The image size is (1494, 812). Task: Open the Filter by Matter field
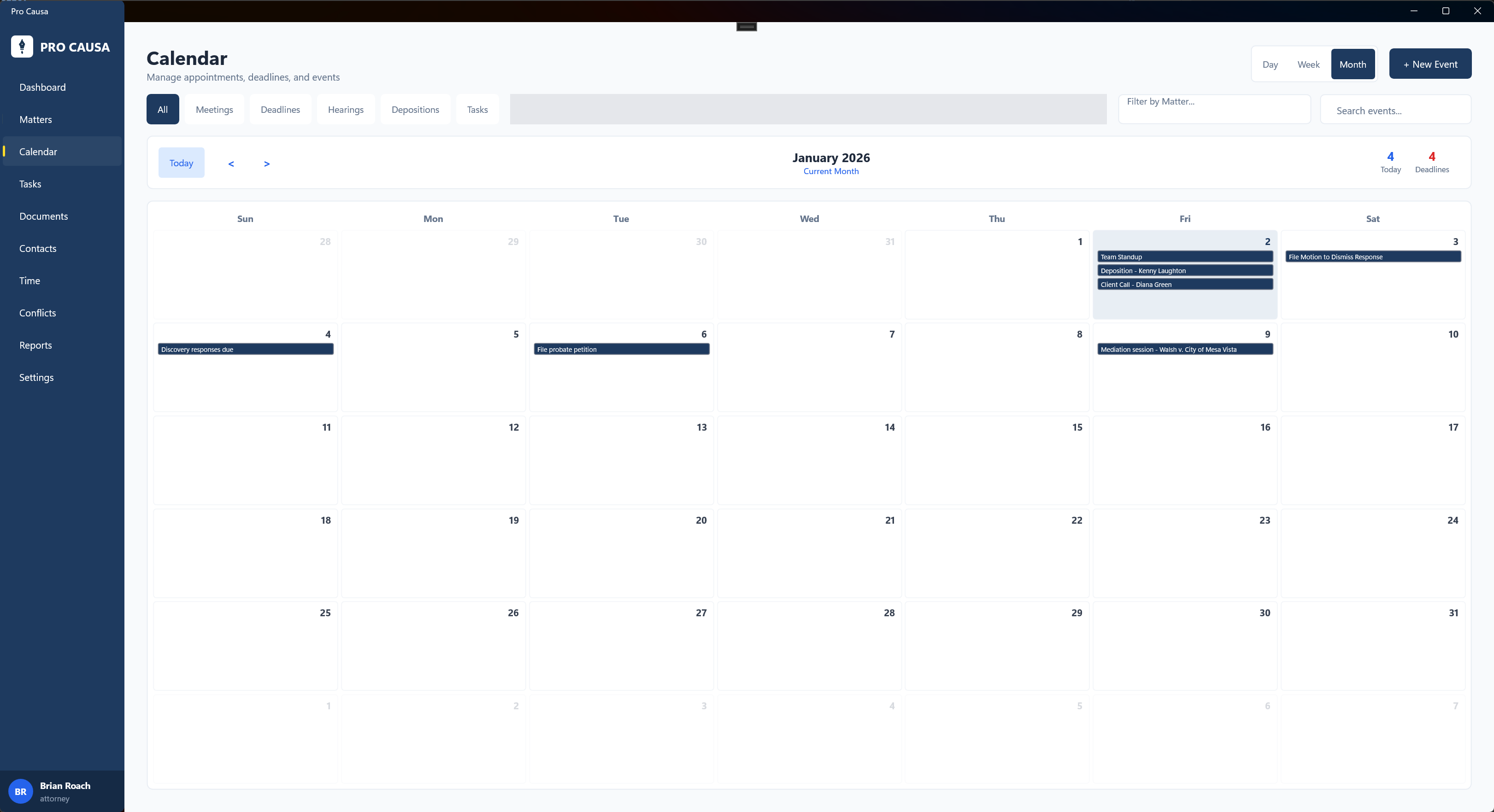coord(1214,109)
